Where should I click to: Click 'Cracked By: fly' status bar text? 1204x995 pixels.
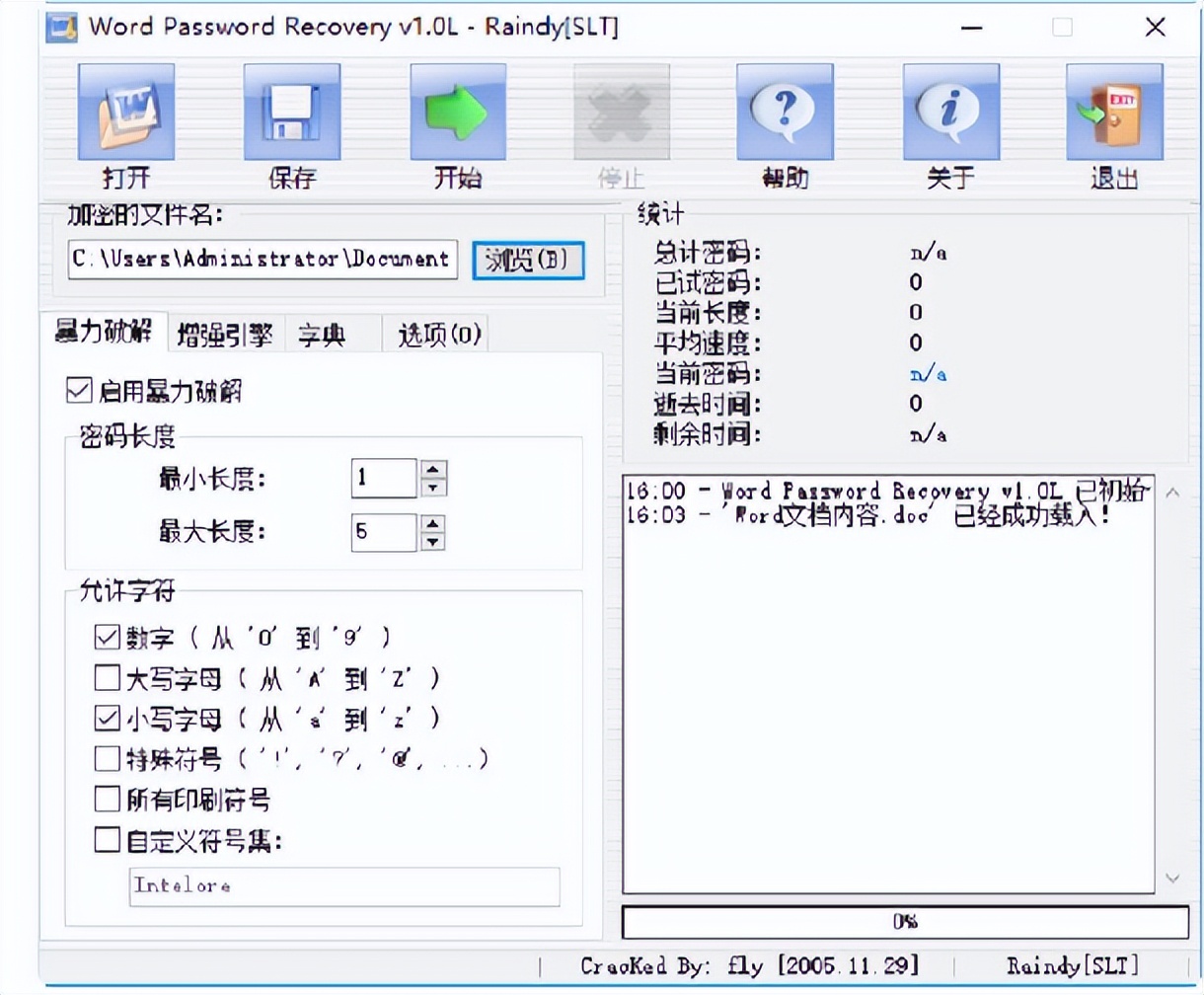[750, 965]
